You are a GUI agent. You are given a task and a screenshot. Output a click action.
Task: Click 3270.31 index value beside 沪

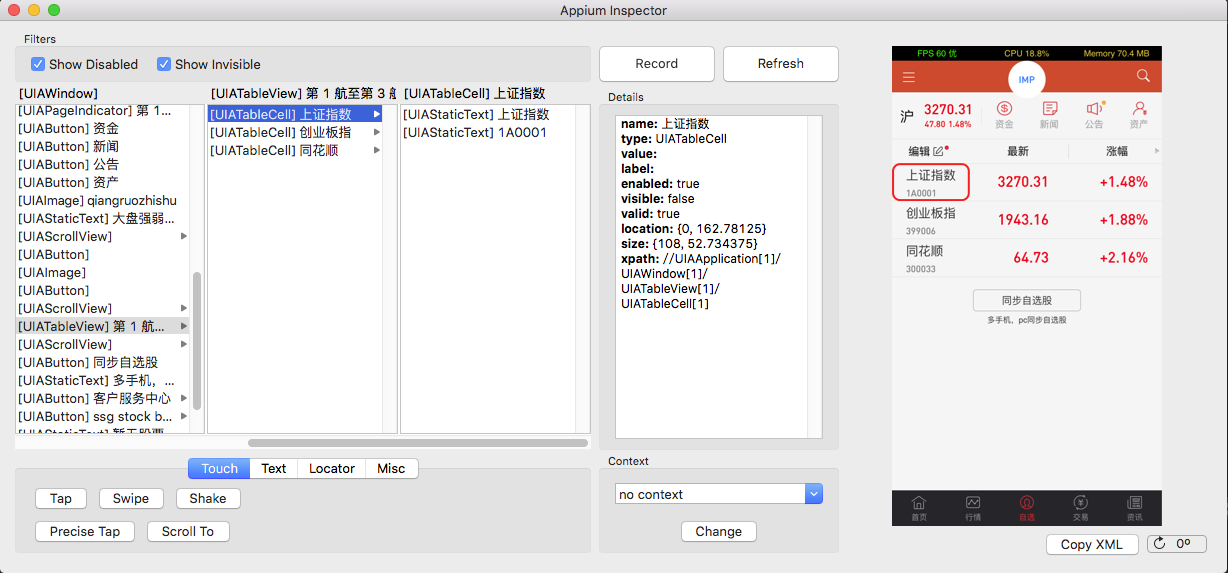coord(947,109)
